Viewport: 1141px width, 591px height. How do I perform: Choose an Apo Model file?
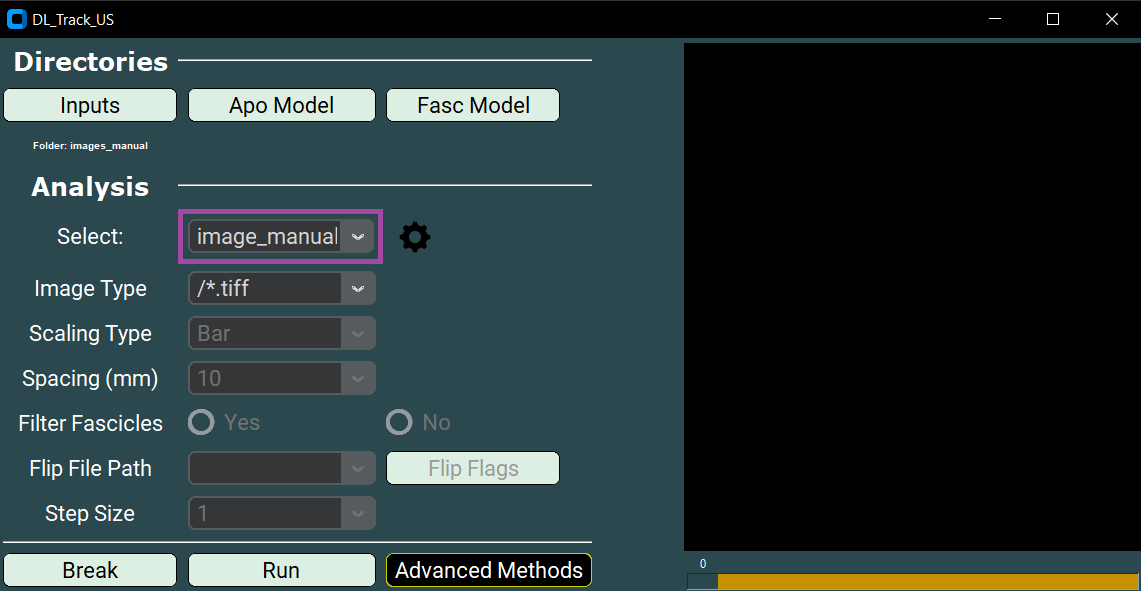281,104
